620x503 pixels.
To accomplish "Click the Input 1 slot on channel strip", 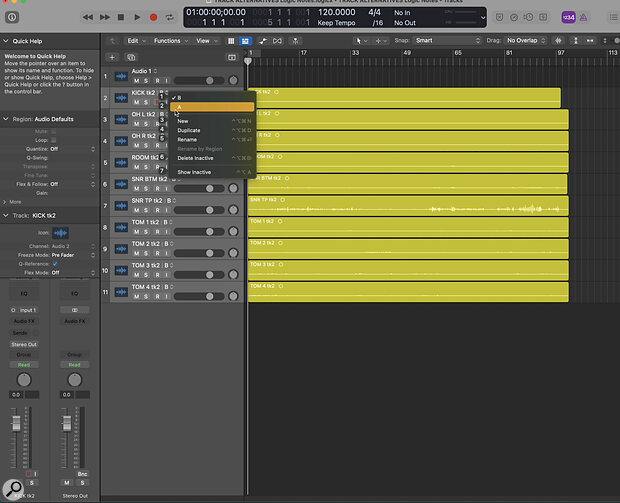I will (x=24, y=310).
